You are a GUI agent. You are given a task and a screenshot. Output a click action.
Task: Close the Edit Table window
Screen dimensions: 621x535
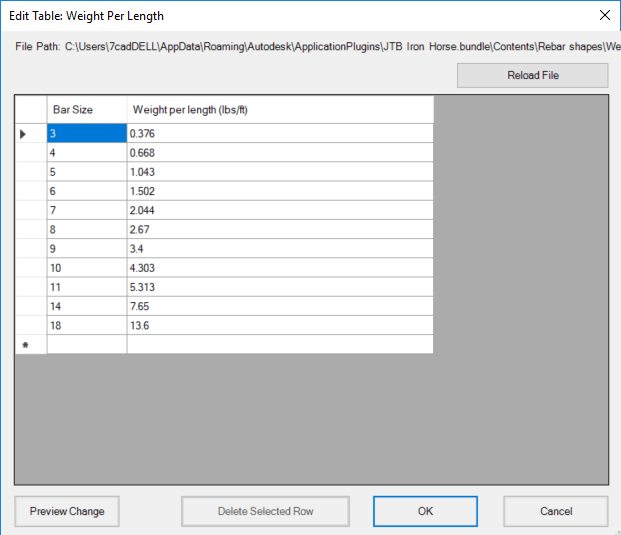[x=604, y=15]
